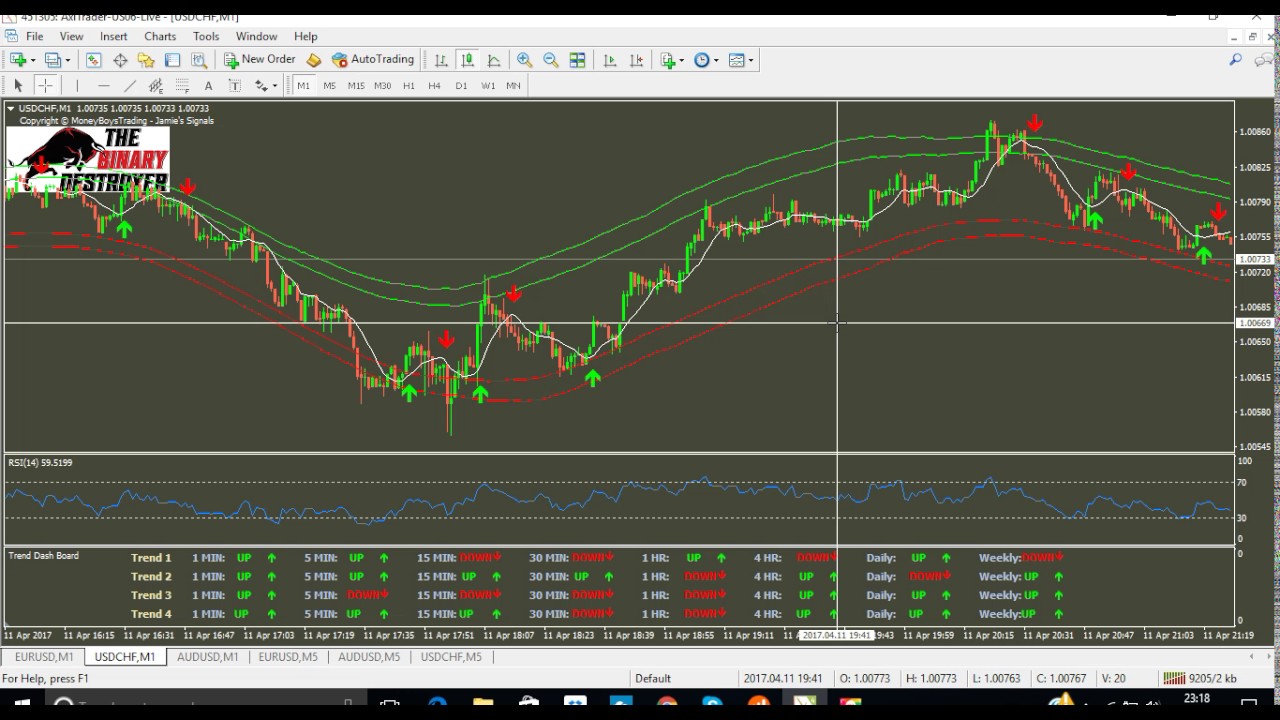This screenshot has width=1280, height=720.
Task: Draw a horizontal line
Action: pyautogui.click(x=103, y=86)
